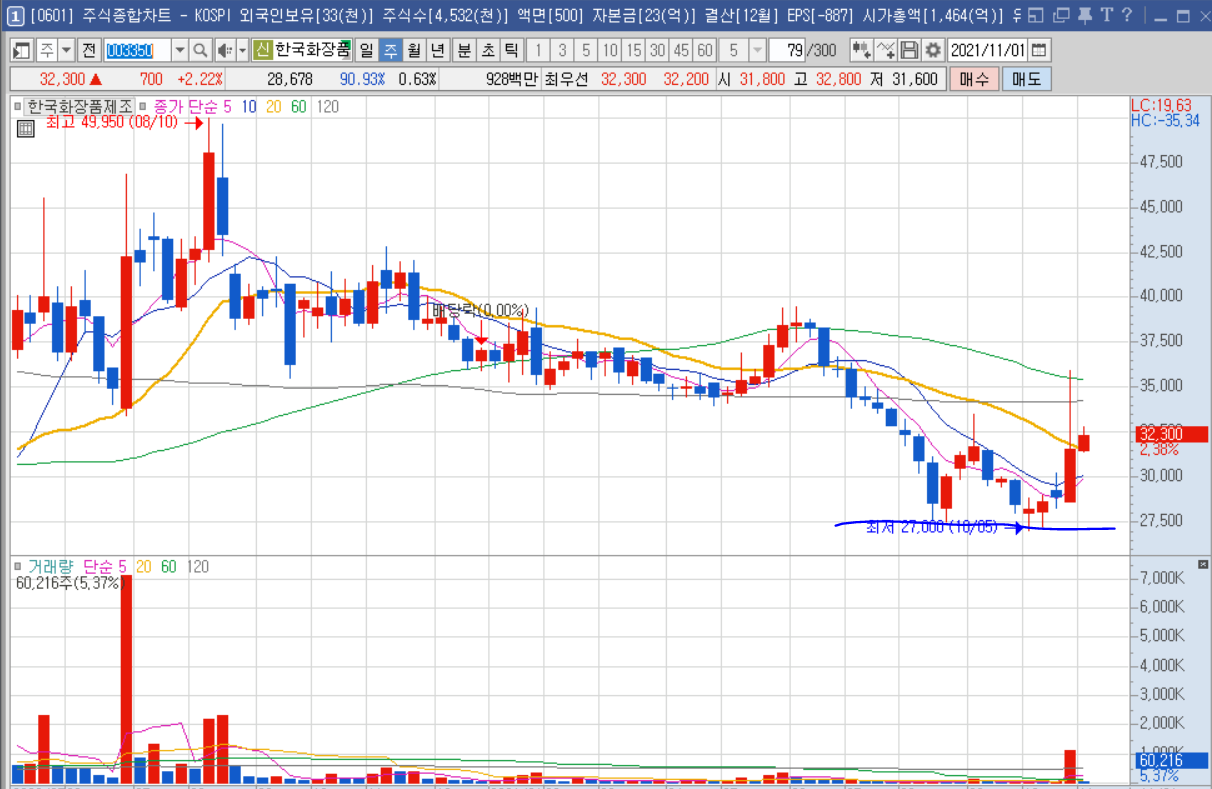
Task: Click the pink 5 moving average legend
Action: click(227, 106)
